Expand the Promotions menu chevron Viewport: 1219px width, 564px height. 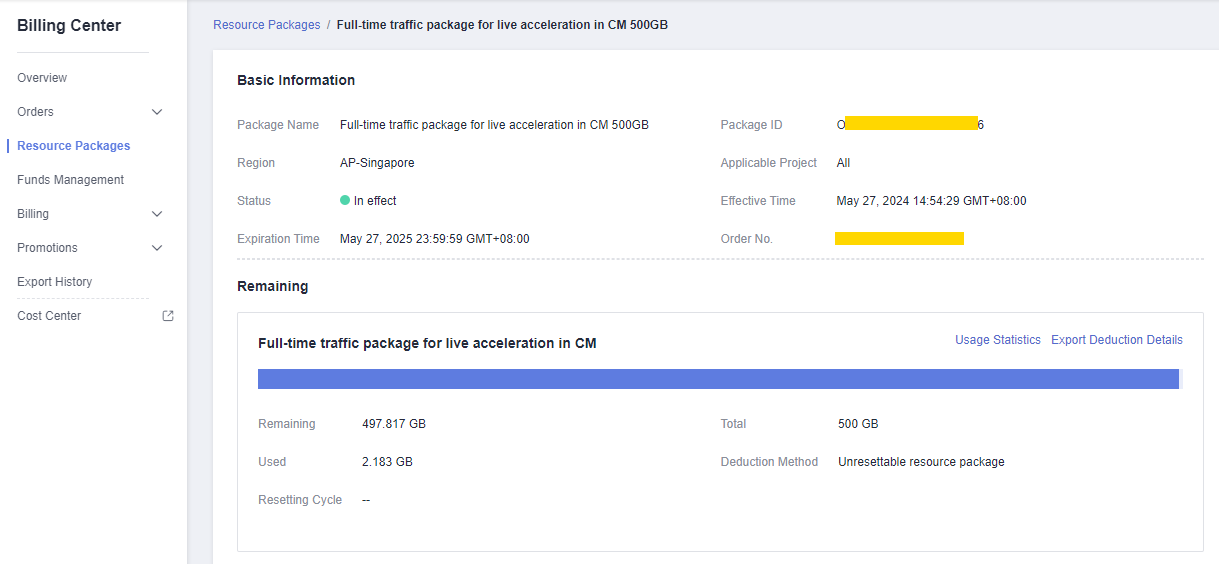tap(157, 248)
